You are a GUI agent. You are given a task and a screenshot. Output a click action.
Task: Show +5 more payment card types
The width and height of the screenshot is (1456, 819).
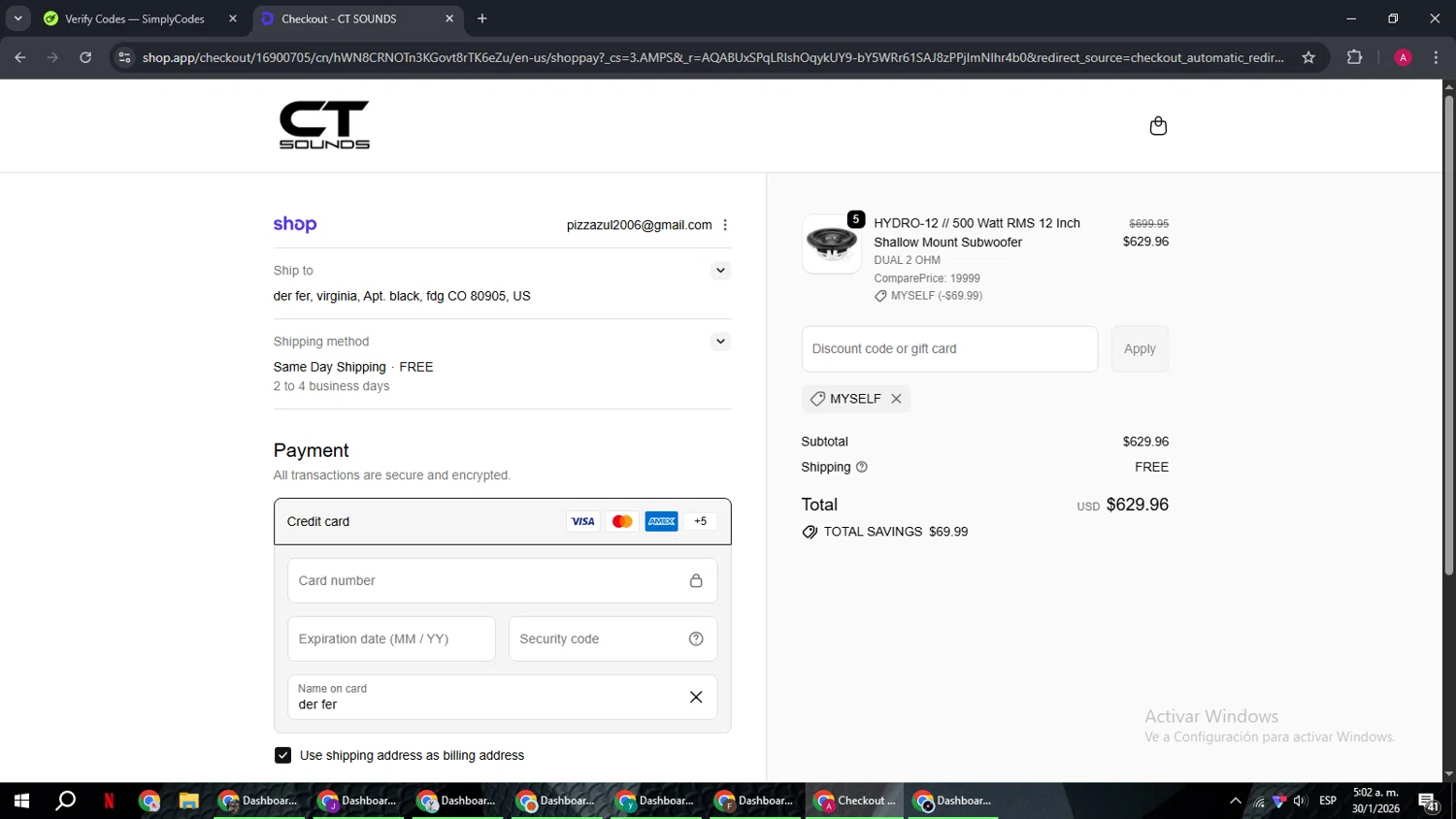(x=701, y=521)
